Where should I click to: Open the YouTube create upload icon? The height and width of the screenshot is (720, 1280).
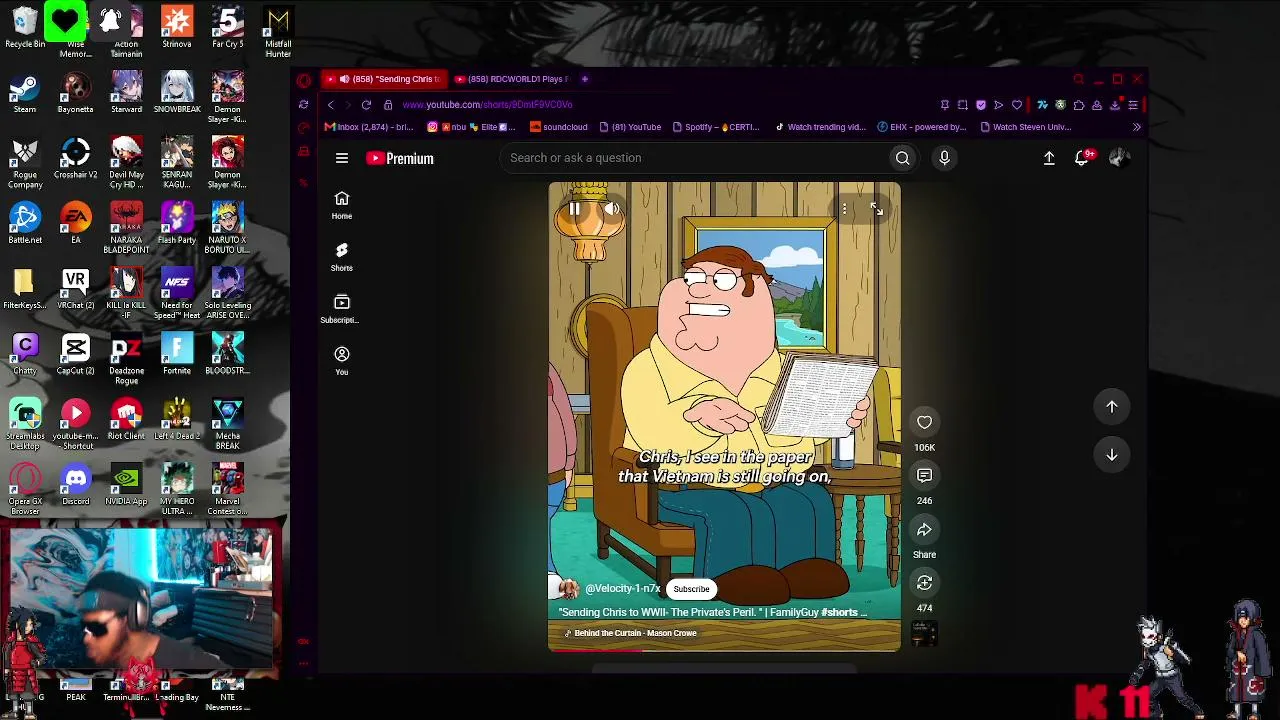pos(1049,158)
